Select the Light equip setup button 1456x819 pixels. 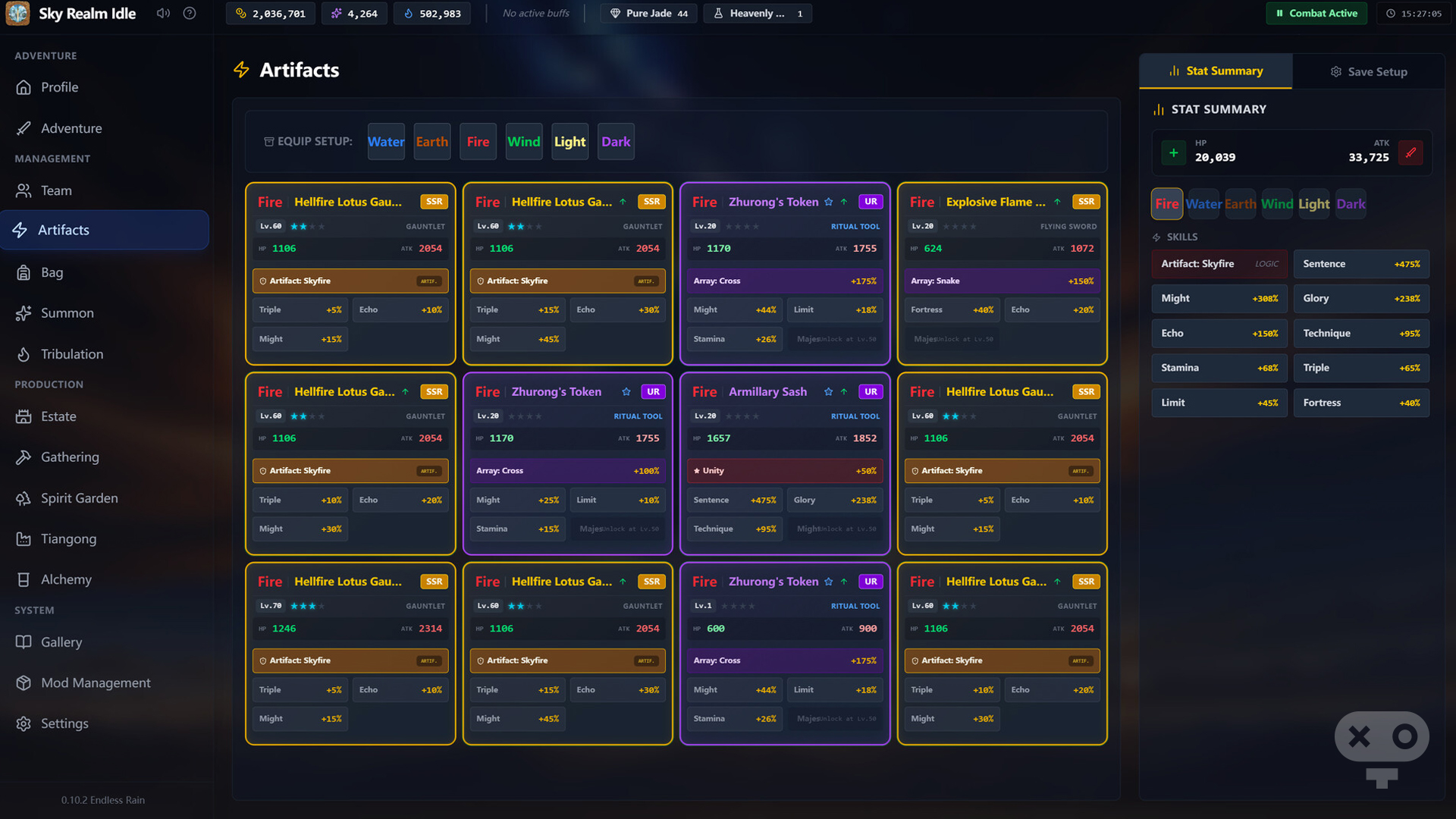pyautogui.click(x=570, y=142)
